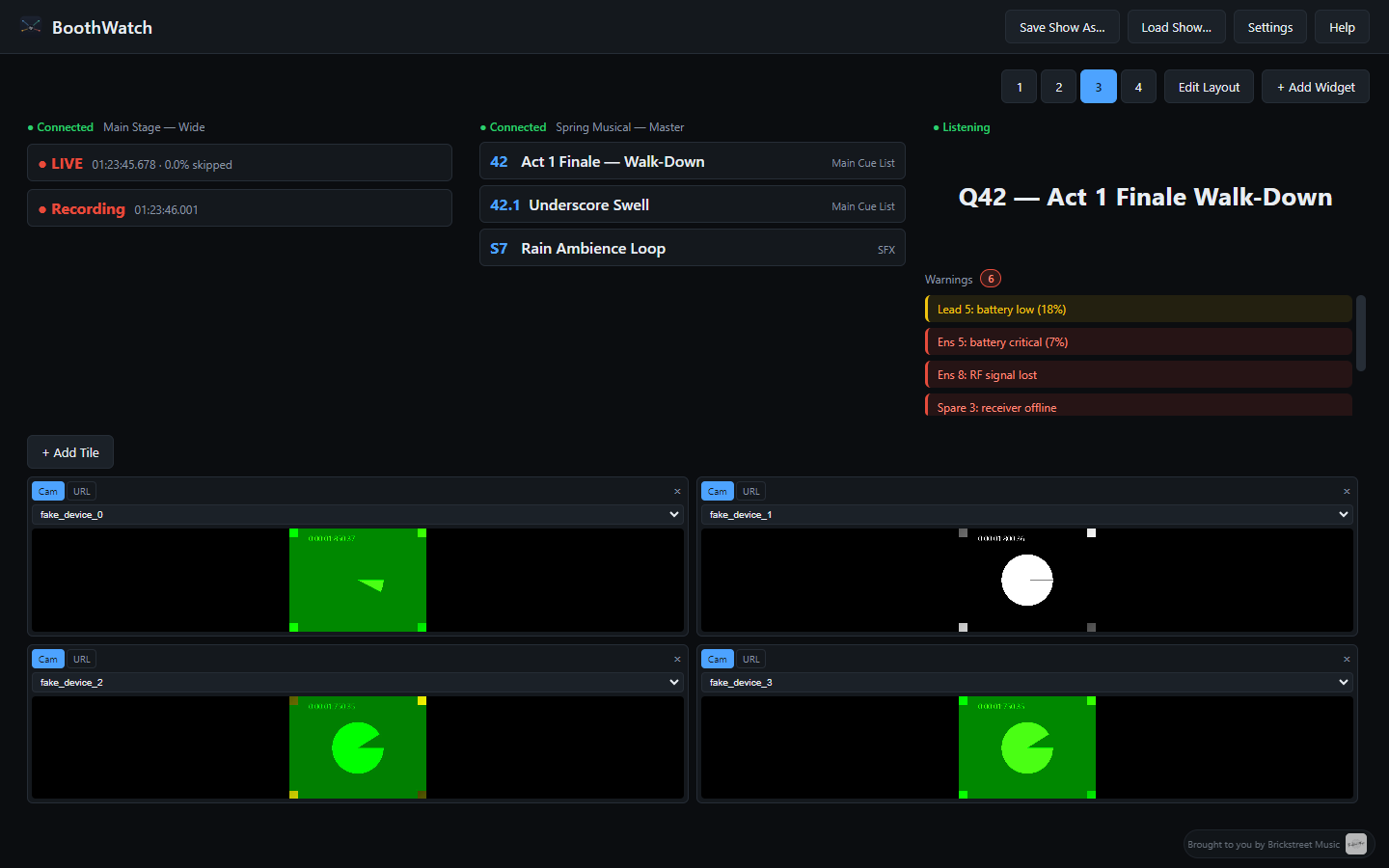Click Load Show... button
This screenshot has height=868, width=1389.
tap(1177, 27)
